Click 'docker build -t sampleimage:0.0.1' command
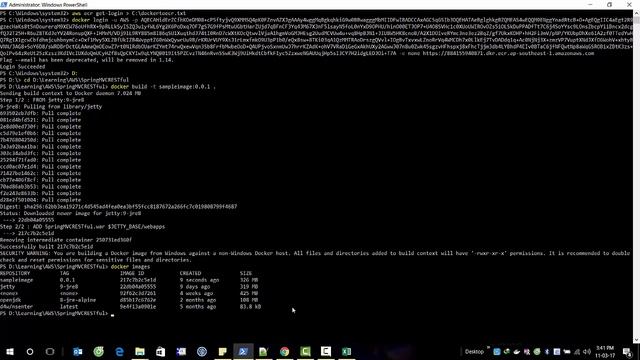 [163, 87]
